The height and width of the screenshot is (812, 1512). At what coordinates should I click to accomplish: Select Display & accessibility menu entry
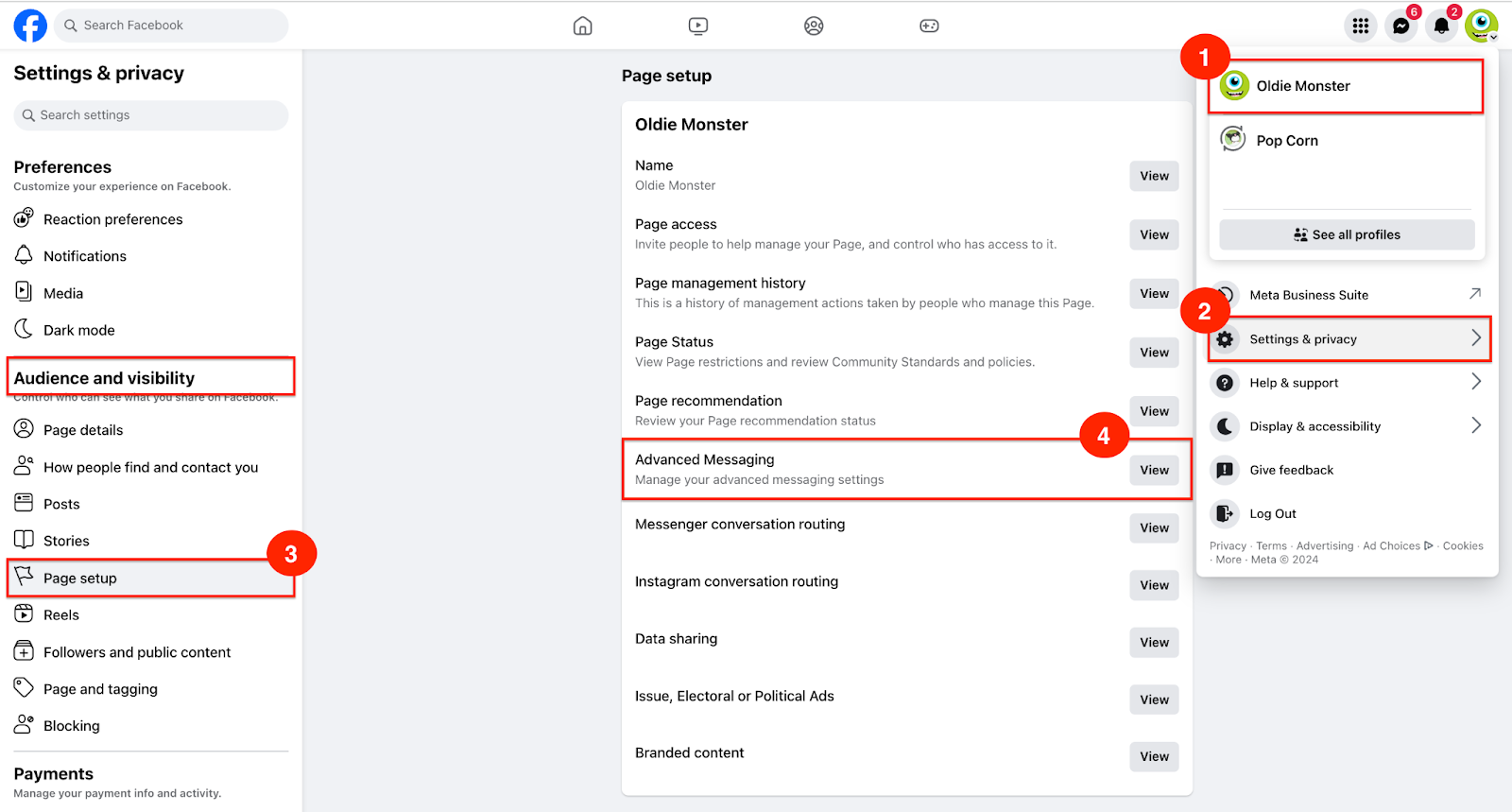point(1347,426)
